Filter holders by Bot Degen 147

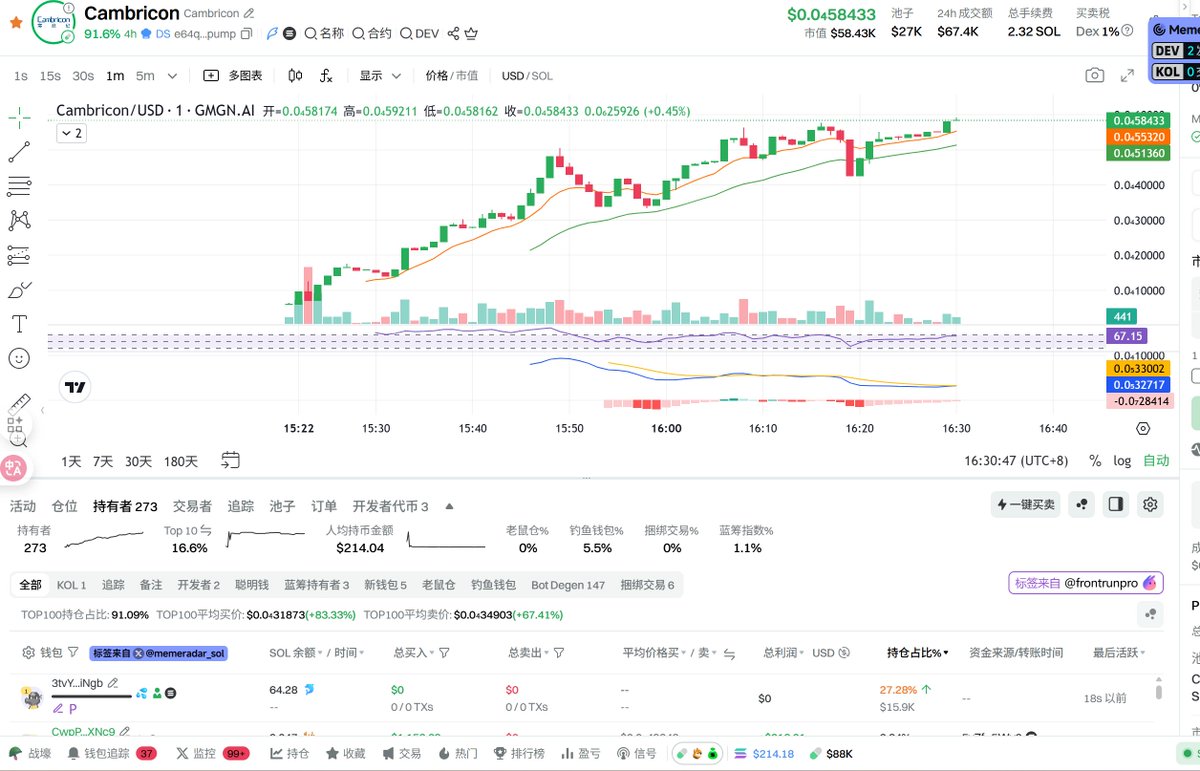pos(568,585)
